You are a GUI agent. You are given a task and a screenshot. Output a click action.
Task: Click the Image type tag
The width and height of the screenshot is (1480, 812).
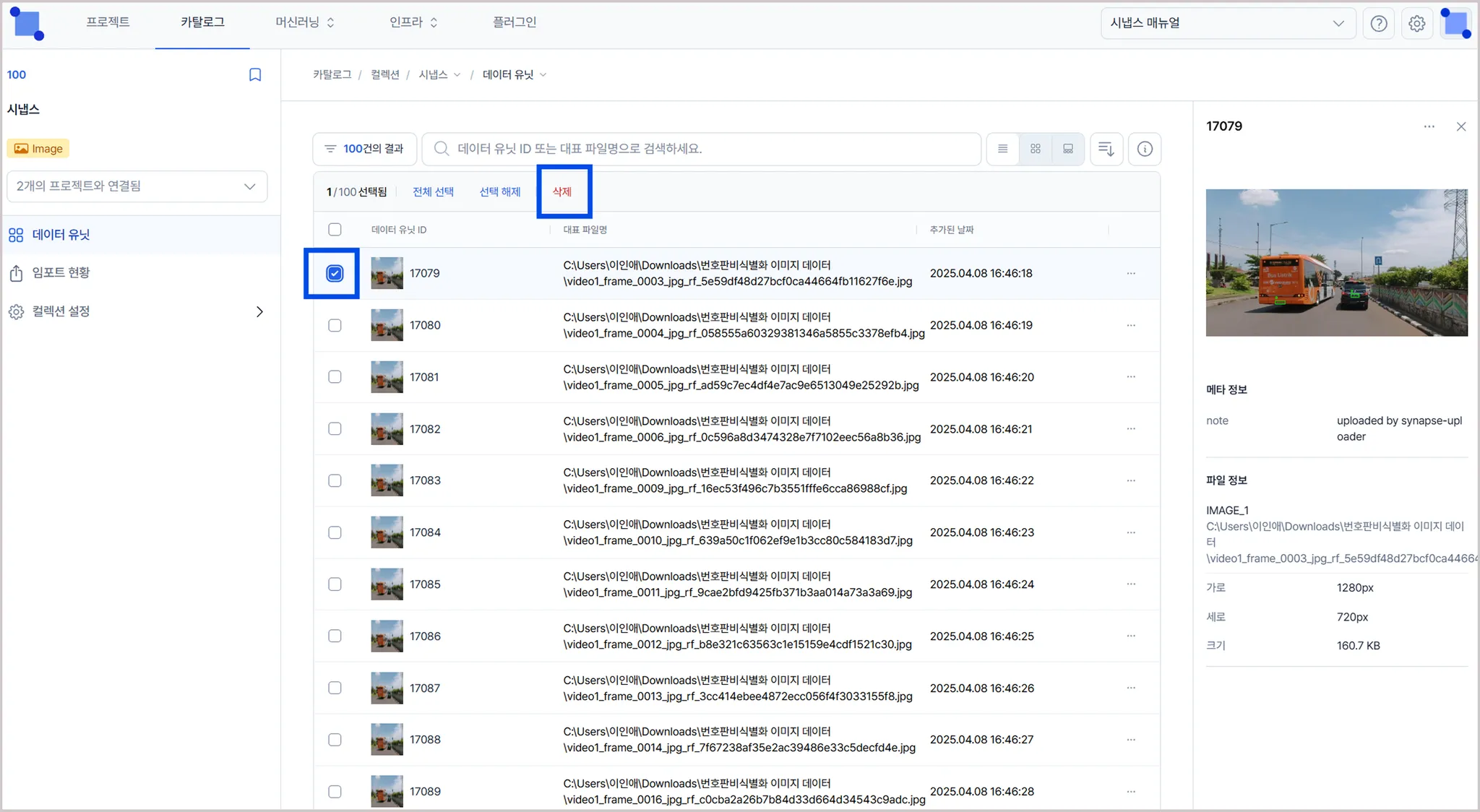click(x=38, y=149)
